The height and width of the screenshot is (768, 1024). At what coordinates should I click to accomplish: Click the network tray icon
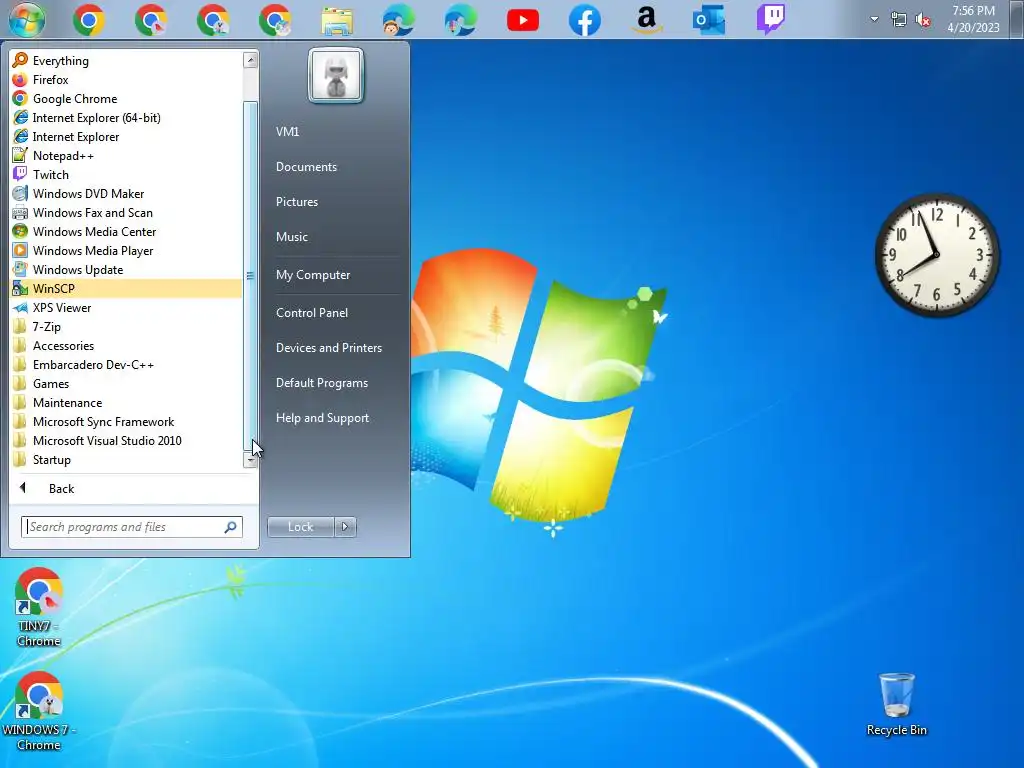899,20
